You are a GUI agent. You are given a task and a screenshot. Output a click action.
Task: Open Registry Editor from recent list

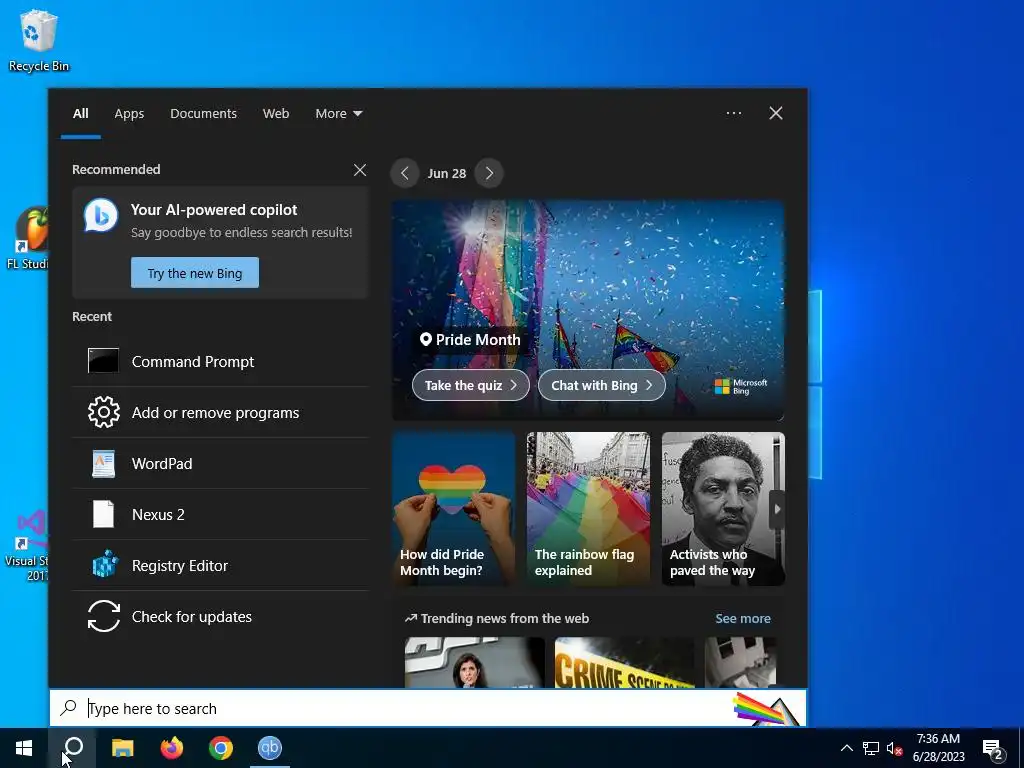click(x=220, y=565)
